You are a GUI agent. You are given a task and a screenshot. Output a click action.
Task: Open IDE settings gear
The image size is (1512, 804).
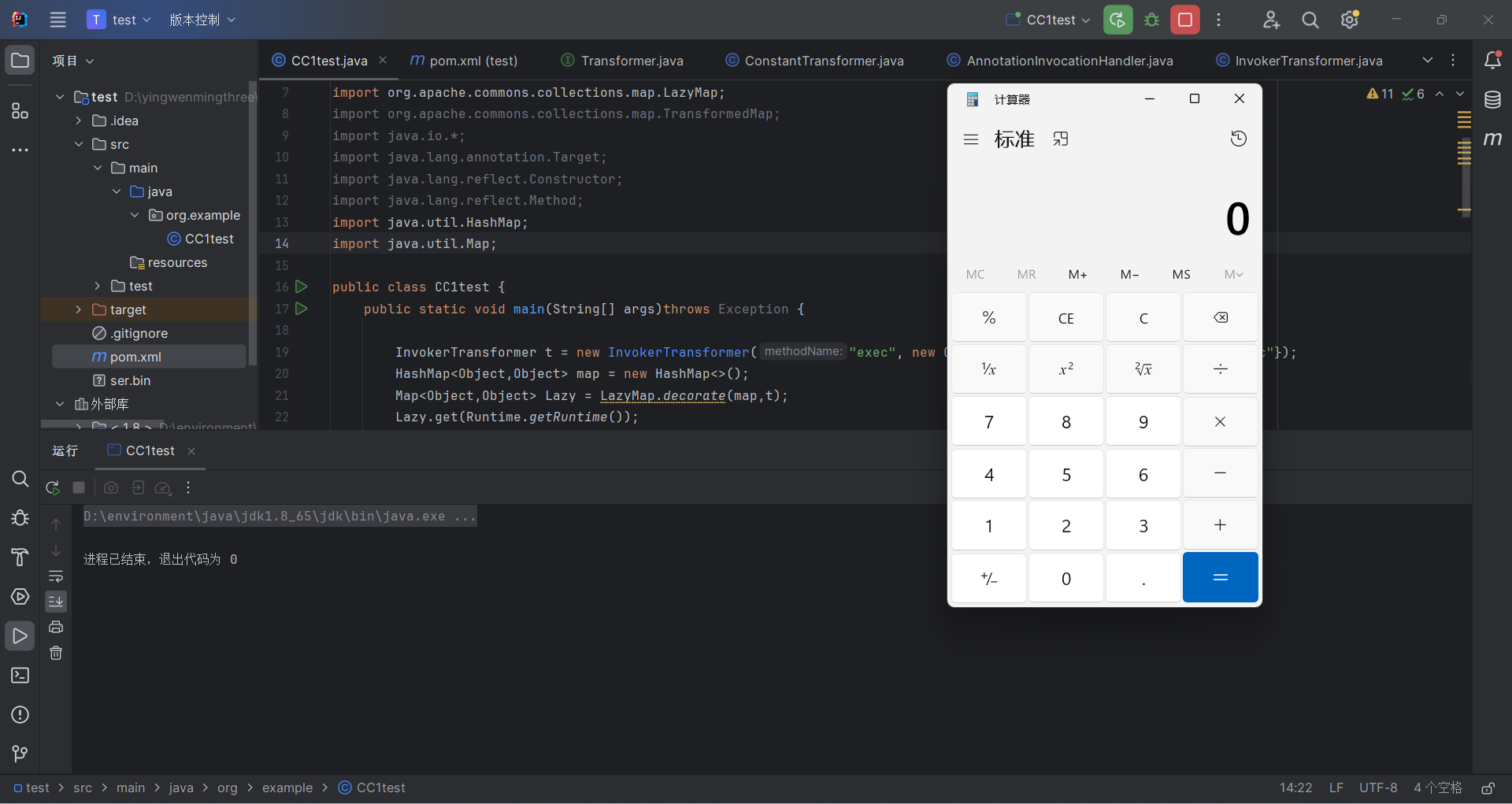(1349, 20)
